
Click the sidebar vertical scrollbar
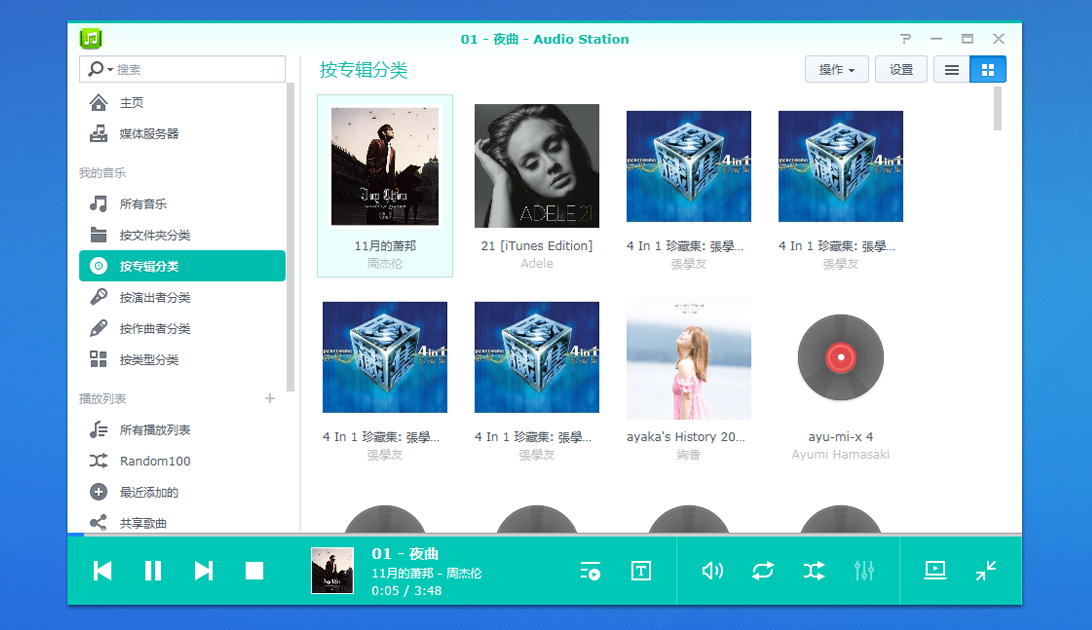click(x=291, y=237)
